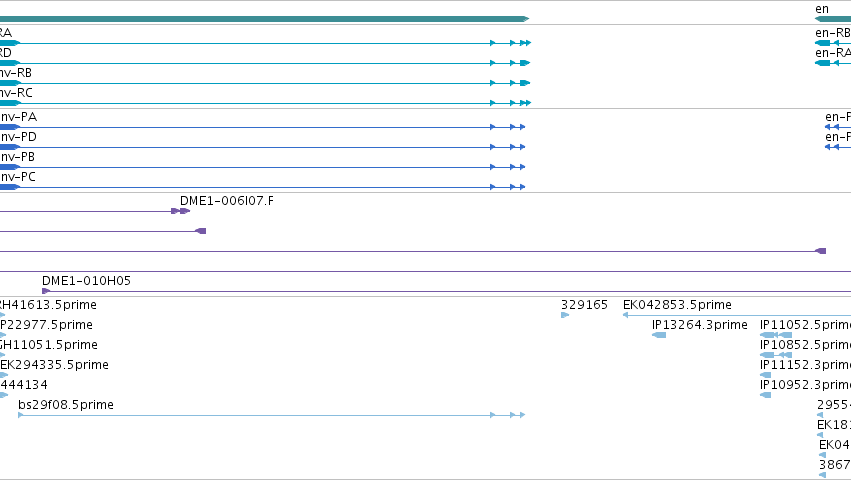Click the teal en gene bar
The width and height of the screenshot is (851, 480).
(833, 19)
